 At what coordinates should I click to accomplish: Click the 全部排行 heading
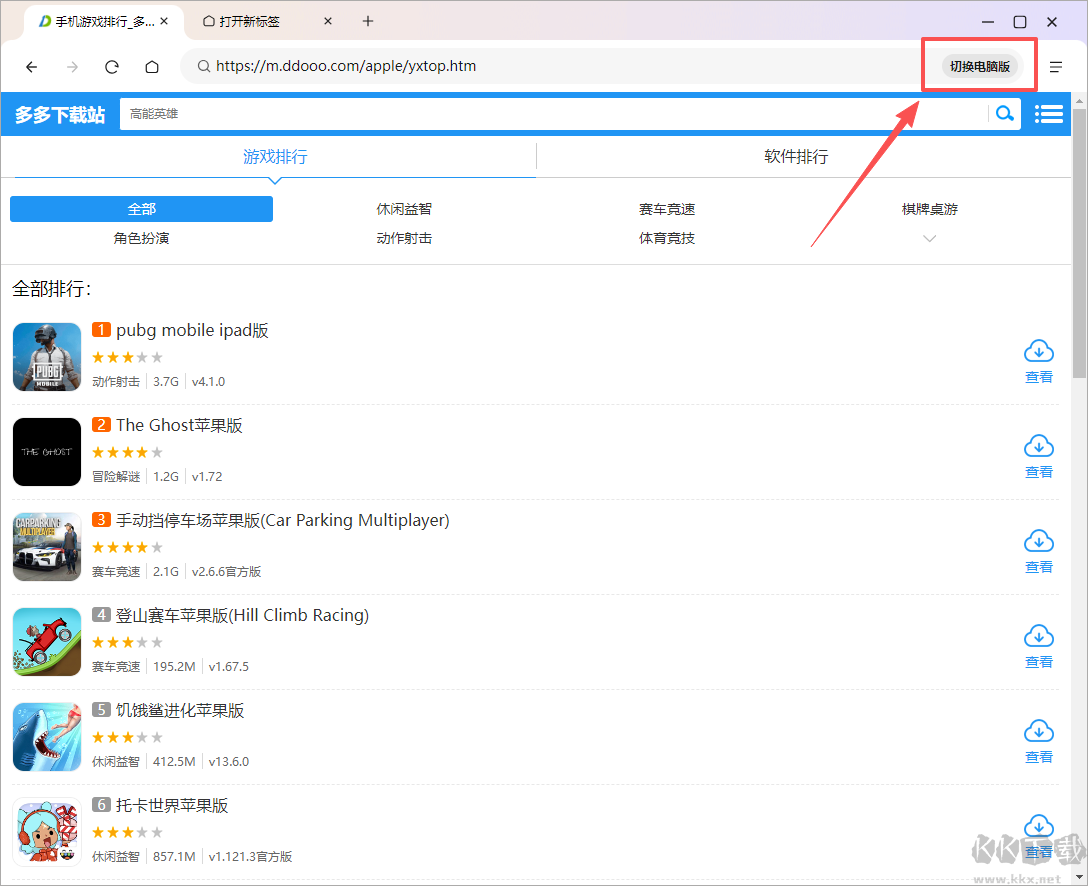click(51, 289)
